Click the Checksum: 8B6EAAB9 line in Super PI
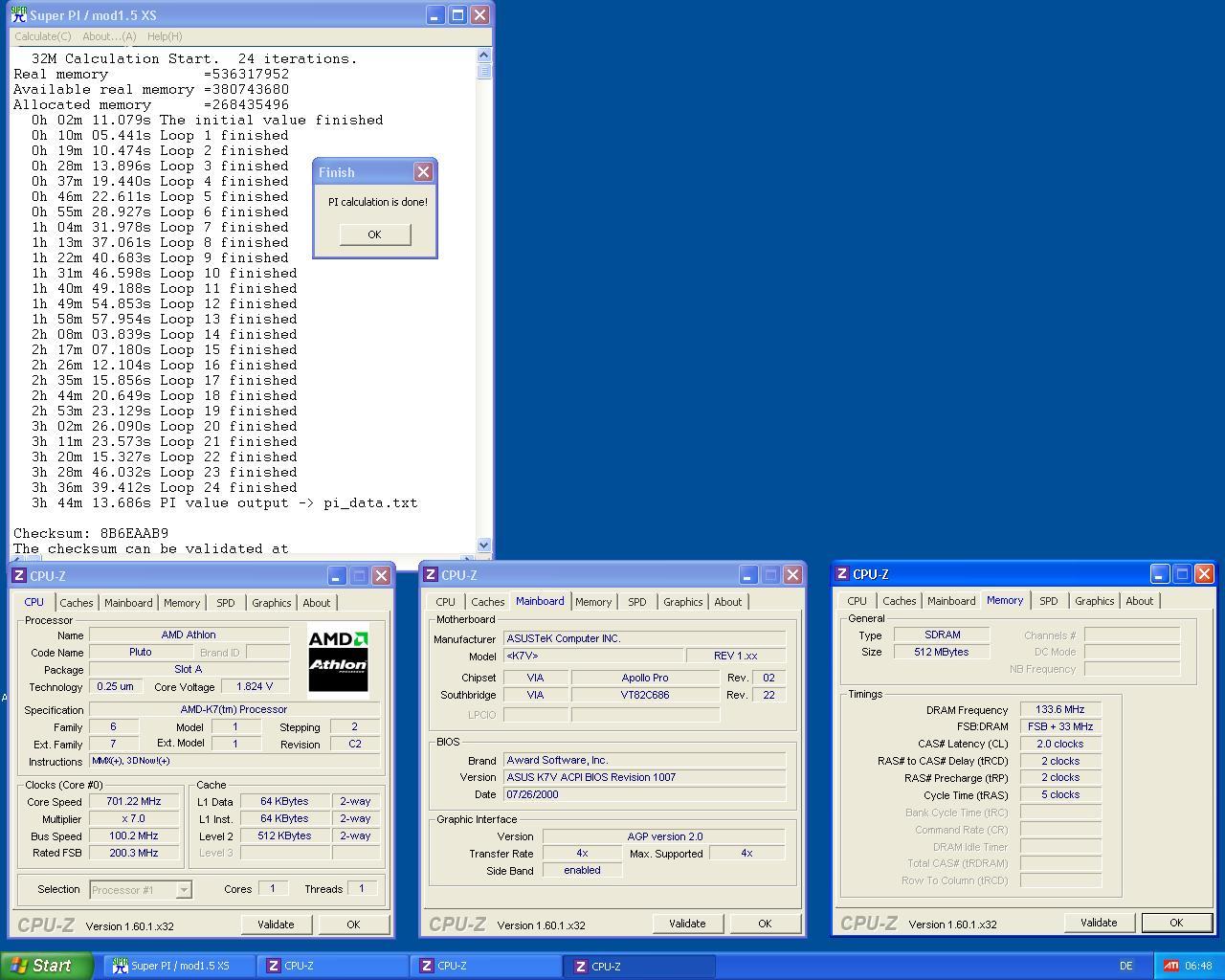This screenshot has height=980, width=1225. (x=91, y=533)
